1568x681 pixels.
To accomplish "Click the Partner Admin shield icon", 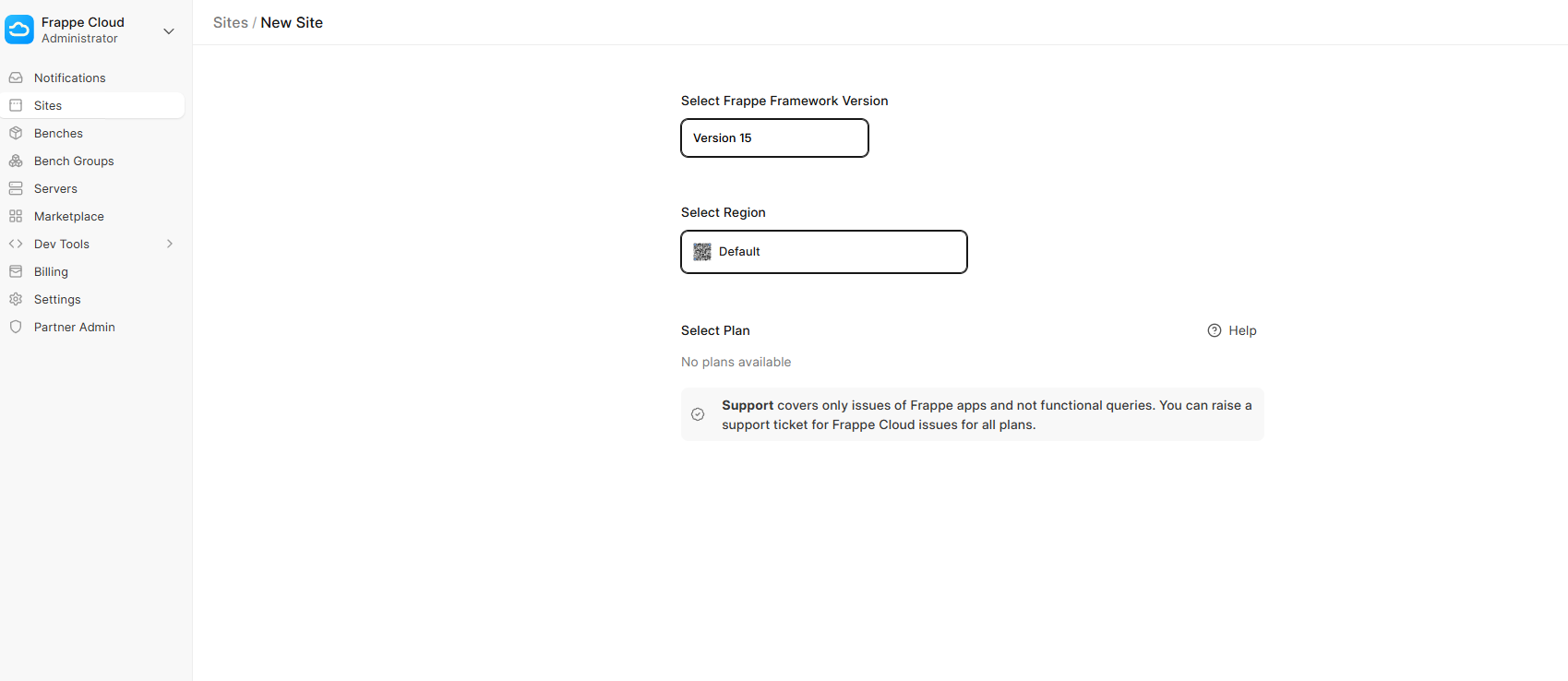I will 16,327.
